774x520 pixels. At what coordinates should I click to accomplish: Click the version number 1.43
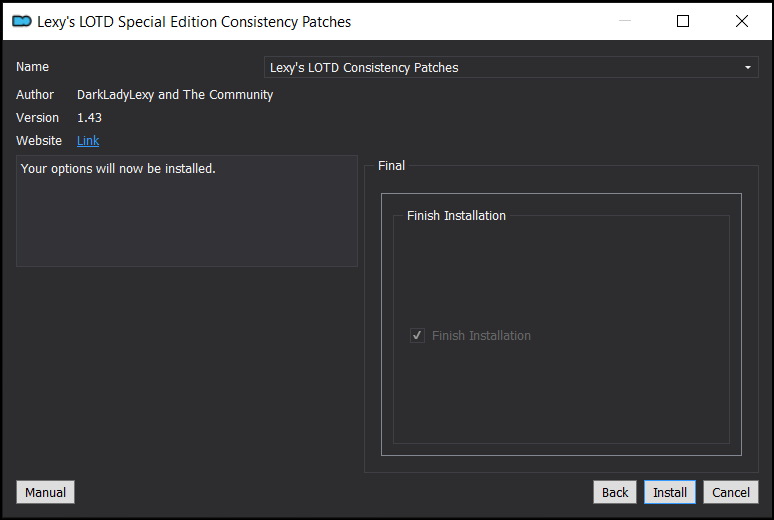[89, 118]
